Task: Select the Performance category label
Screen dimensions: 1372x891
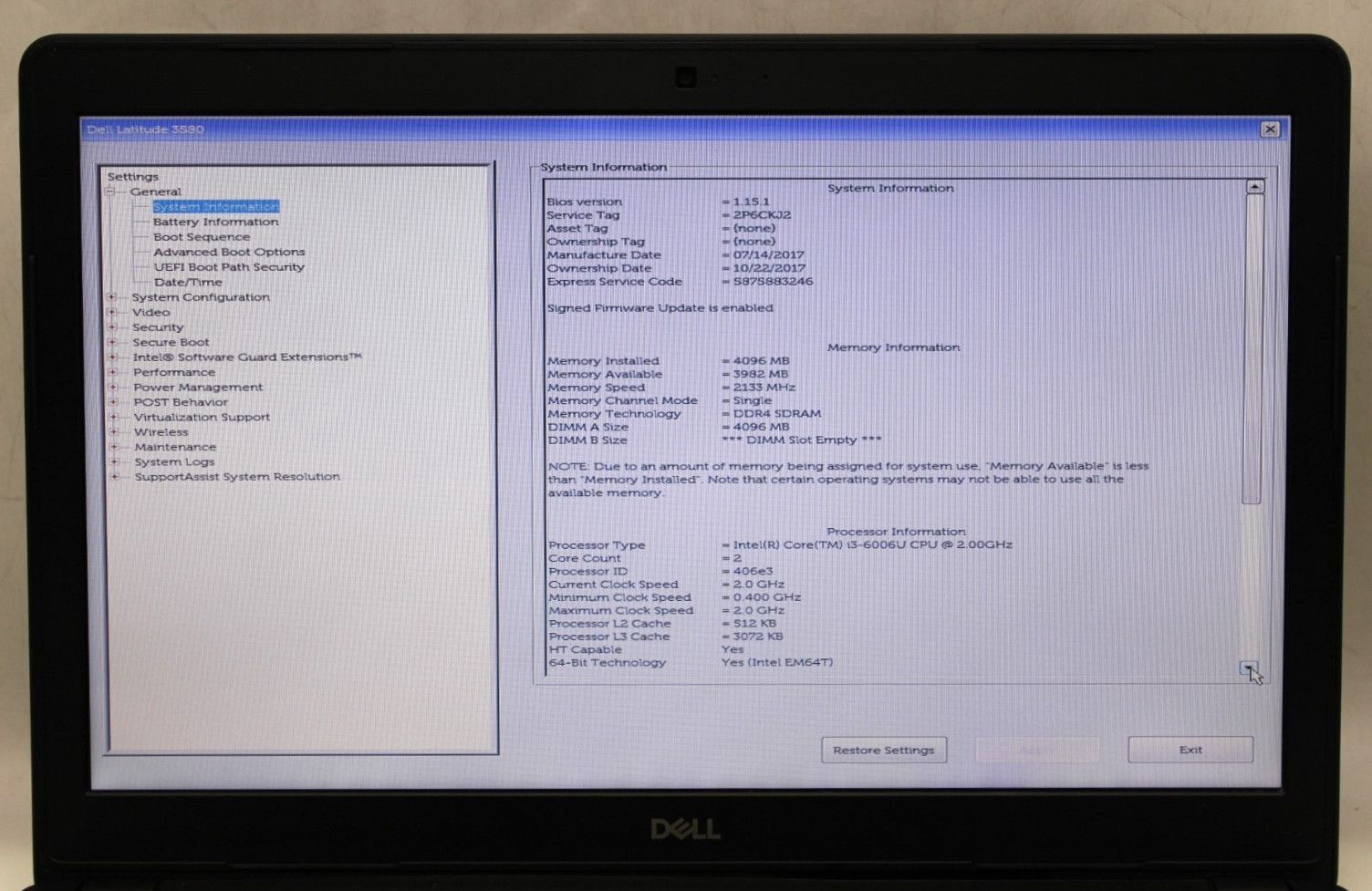Action: pyautogui.click(x=174, y=372)
